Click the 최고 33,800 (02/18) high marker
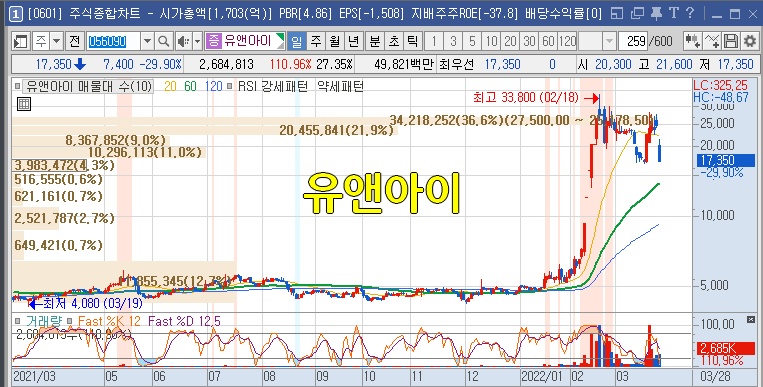Screen dimensions: 763x387 (526, 98)
